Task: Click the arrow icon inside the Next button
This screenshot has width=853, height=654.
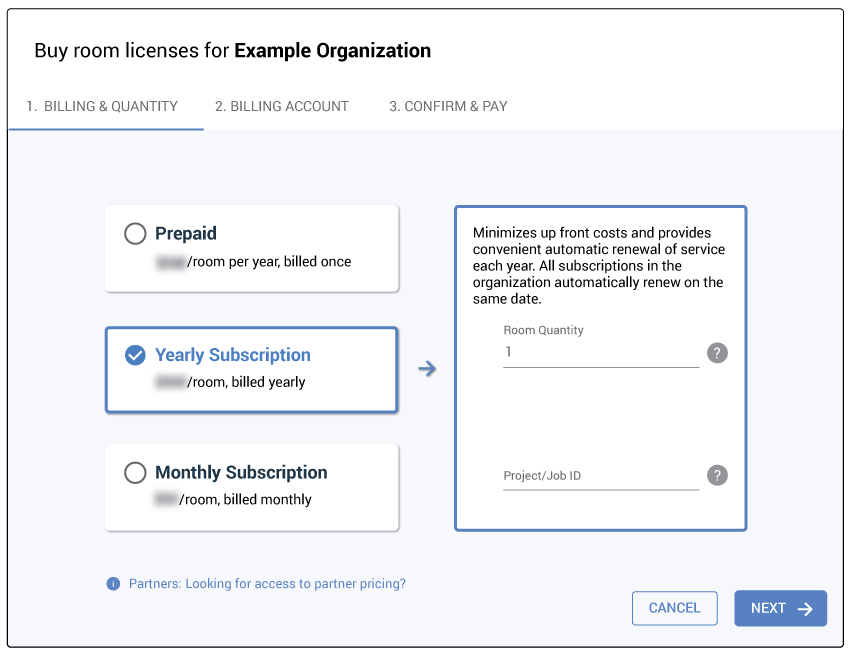Action: (x=805, y=608)
